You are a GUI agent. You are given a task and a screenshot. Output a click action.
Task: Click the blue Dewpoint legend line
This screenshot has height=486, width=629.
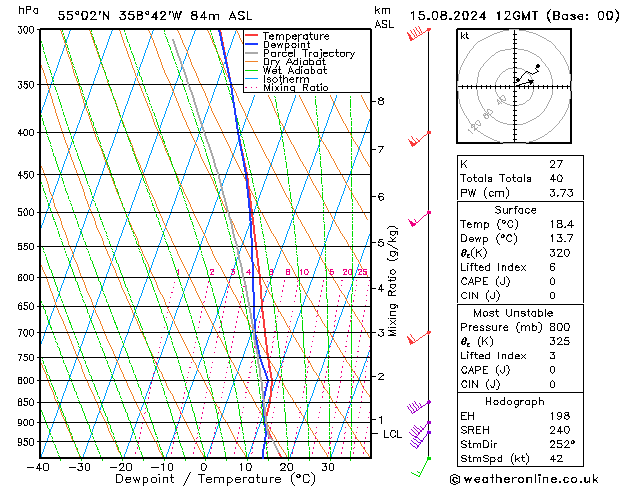pyautogui.click(x=252, y=45)
